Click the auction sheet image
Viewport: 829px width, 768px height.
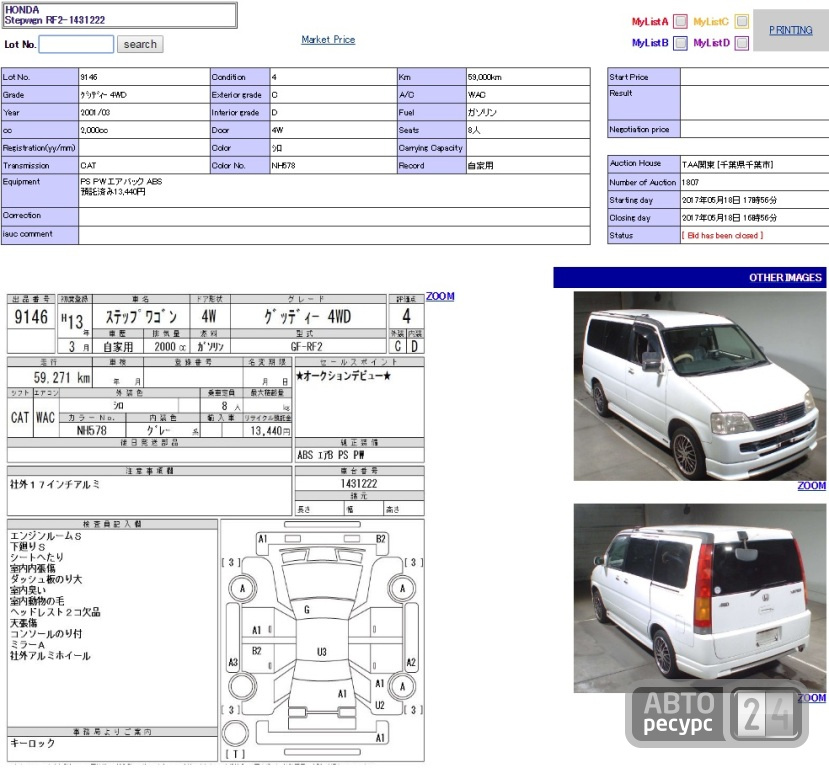[216, 528]
